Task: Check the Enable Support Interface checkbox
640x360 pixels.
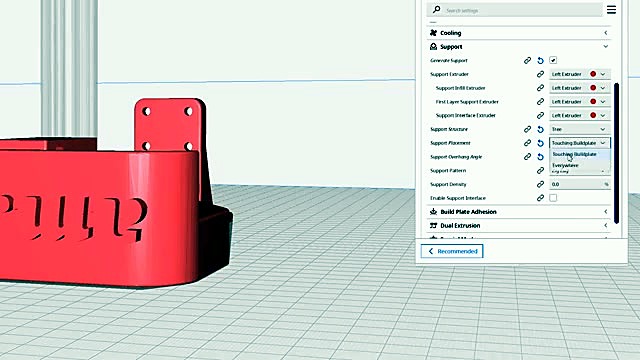Action: pyautogui.click(x=553, y=198)
